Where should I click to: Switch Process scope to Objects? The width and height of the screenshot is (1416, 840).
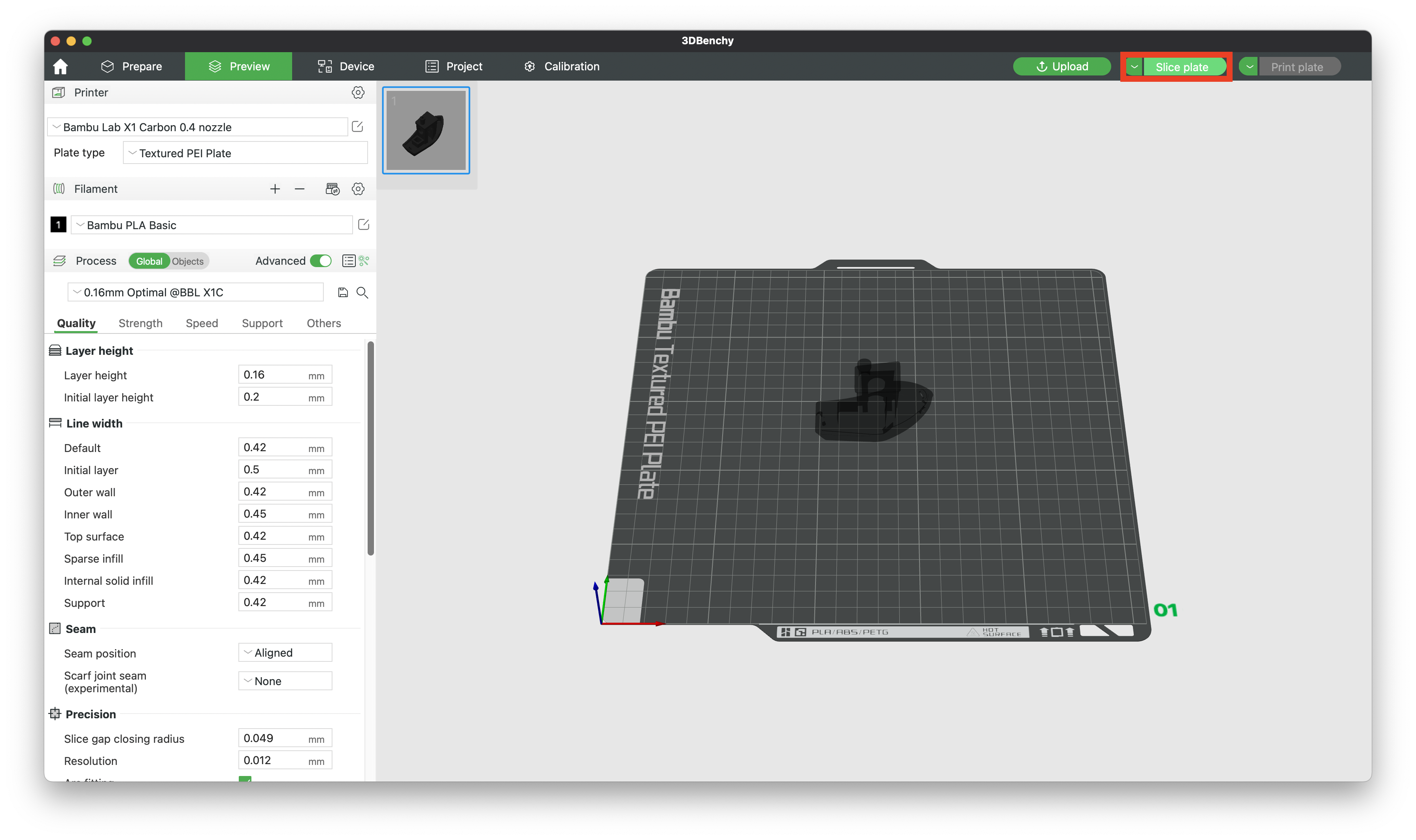click(187, 261)
